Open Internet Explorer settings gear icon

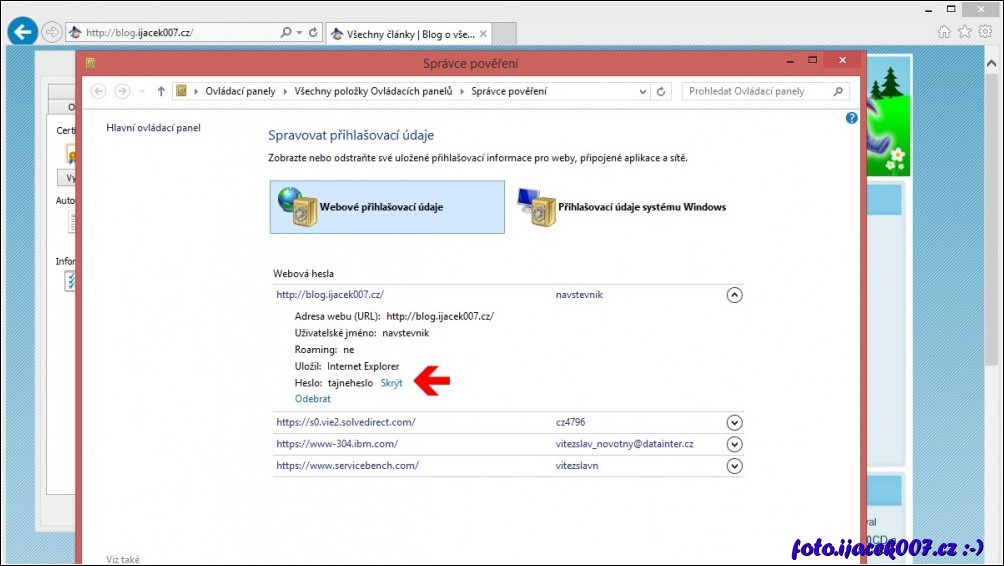(x=985, y=32)
